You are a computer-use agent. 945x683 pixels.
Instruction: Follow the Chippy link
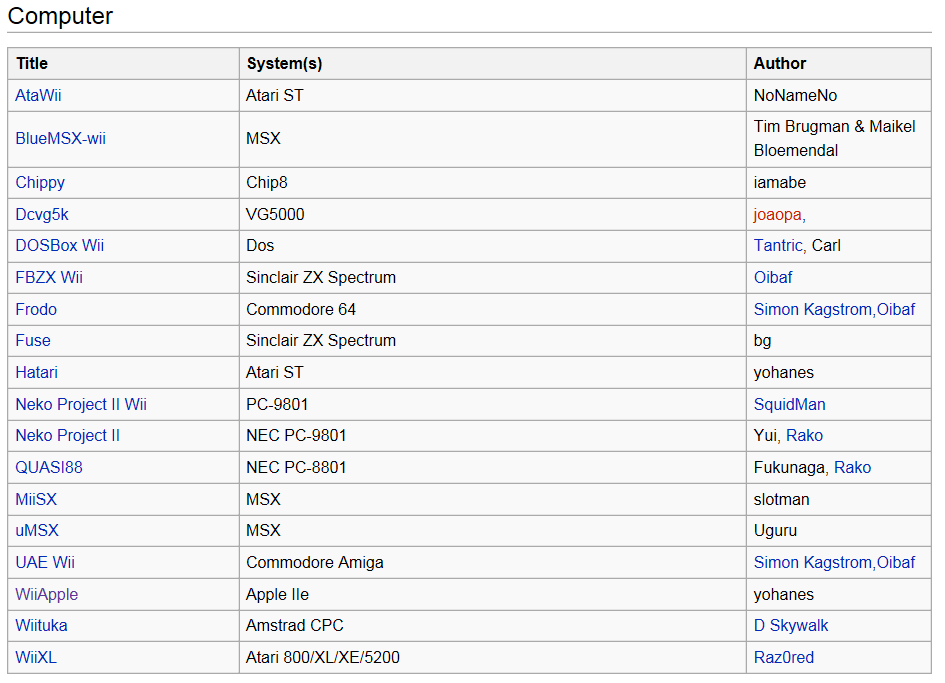[40, 183]
